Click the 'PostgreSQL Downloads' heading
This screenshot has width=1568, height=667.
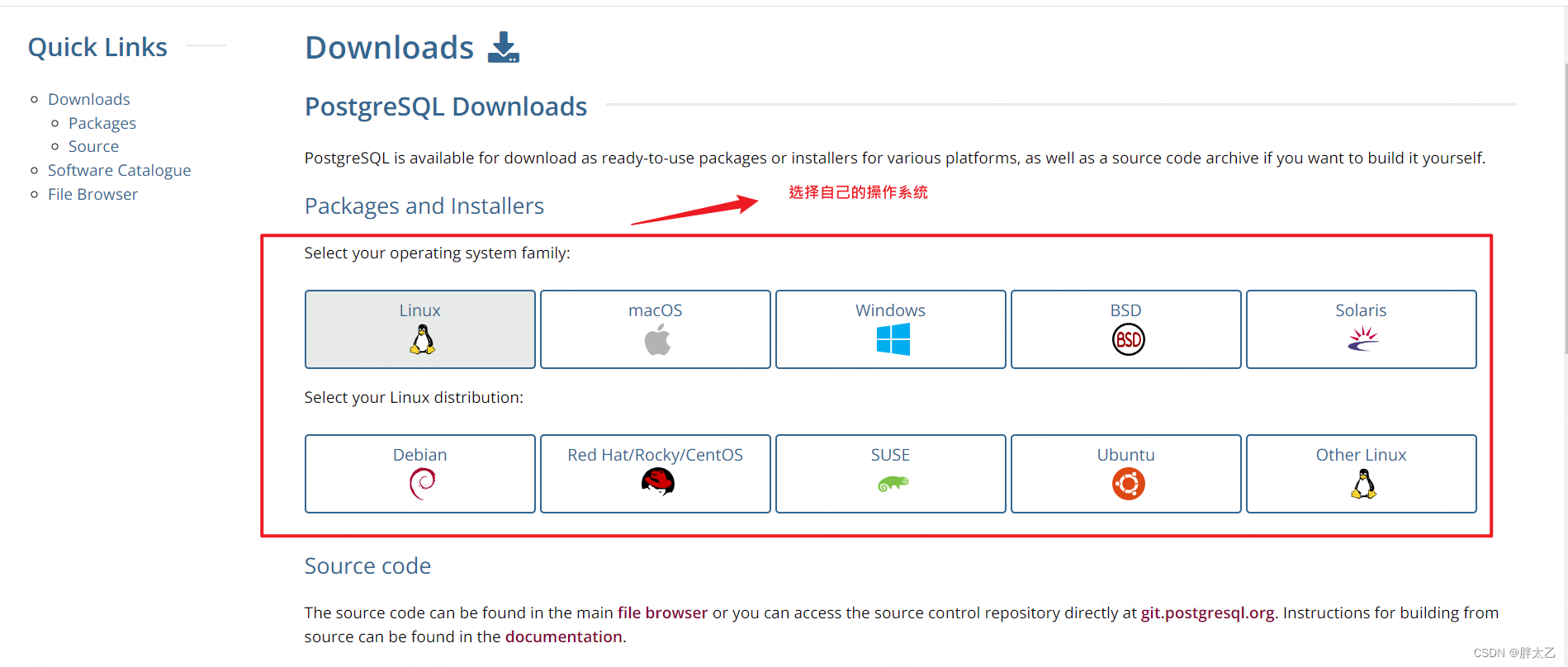[446, 106]
